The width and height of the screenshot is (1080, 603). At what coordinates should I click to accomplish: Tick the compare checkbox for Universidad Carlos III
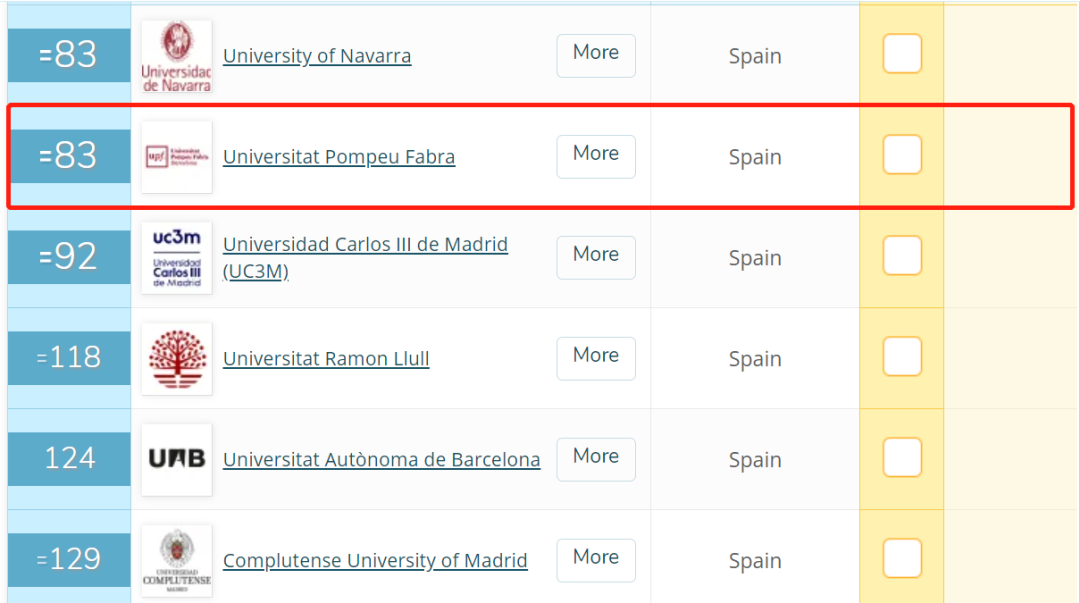[902, 255]
